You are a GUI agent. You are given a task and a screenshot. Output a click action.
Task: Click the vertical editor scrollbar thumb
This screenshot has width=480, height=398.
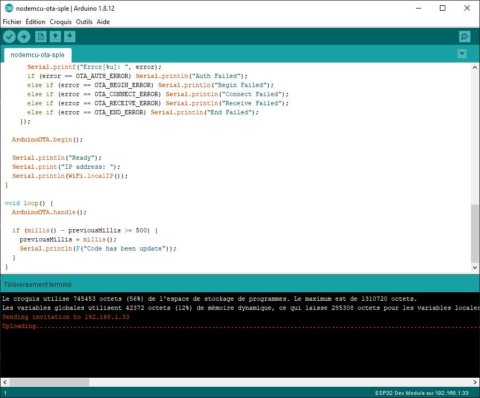[x=475, y=233]
